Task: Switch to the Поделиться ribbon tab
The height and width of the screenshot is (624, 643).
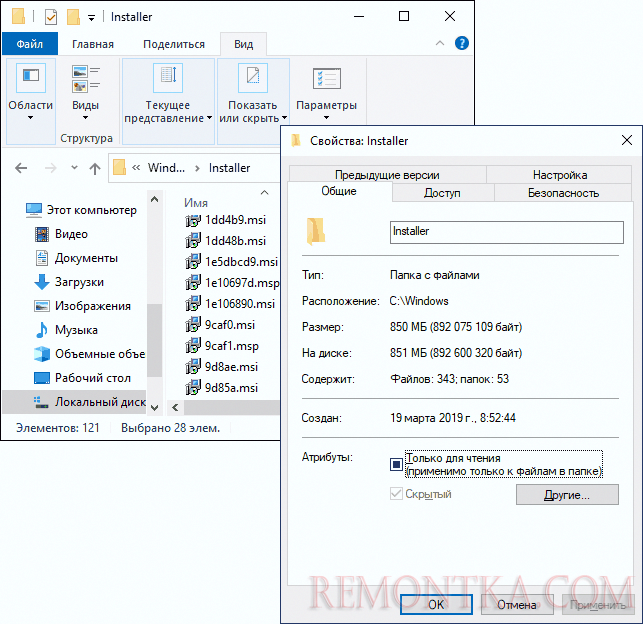Action: click(174, 44)
